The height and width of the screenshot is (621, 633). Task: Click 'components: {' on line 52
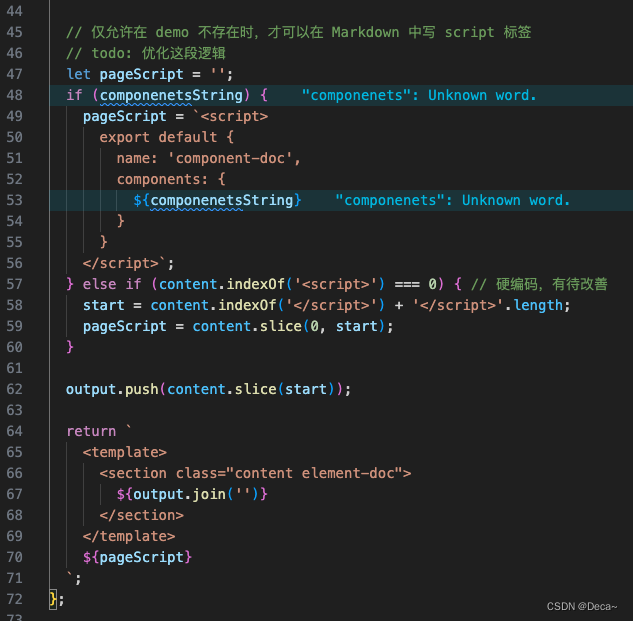point(171,179)
